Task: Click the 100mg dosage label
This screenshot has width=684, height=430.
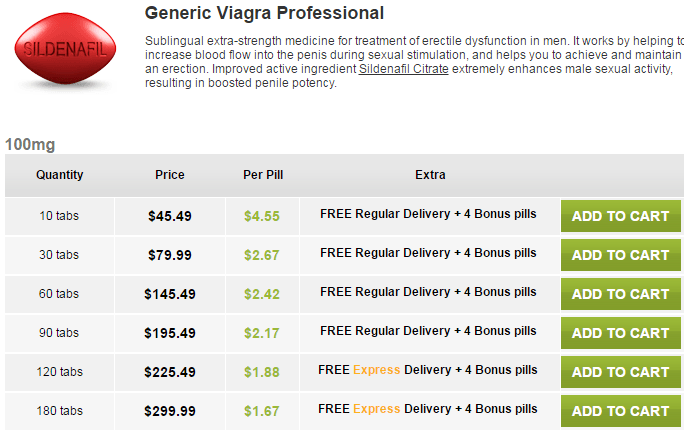Action: click(x=30, y=144)
